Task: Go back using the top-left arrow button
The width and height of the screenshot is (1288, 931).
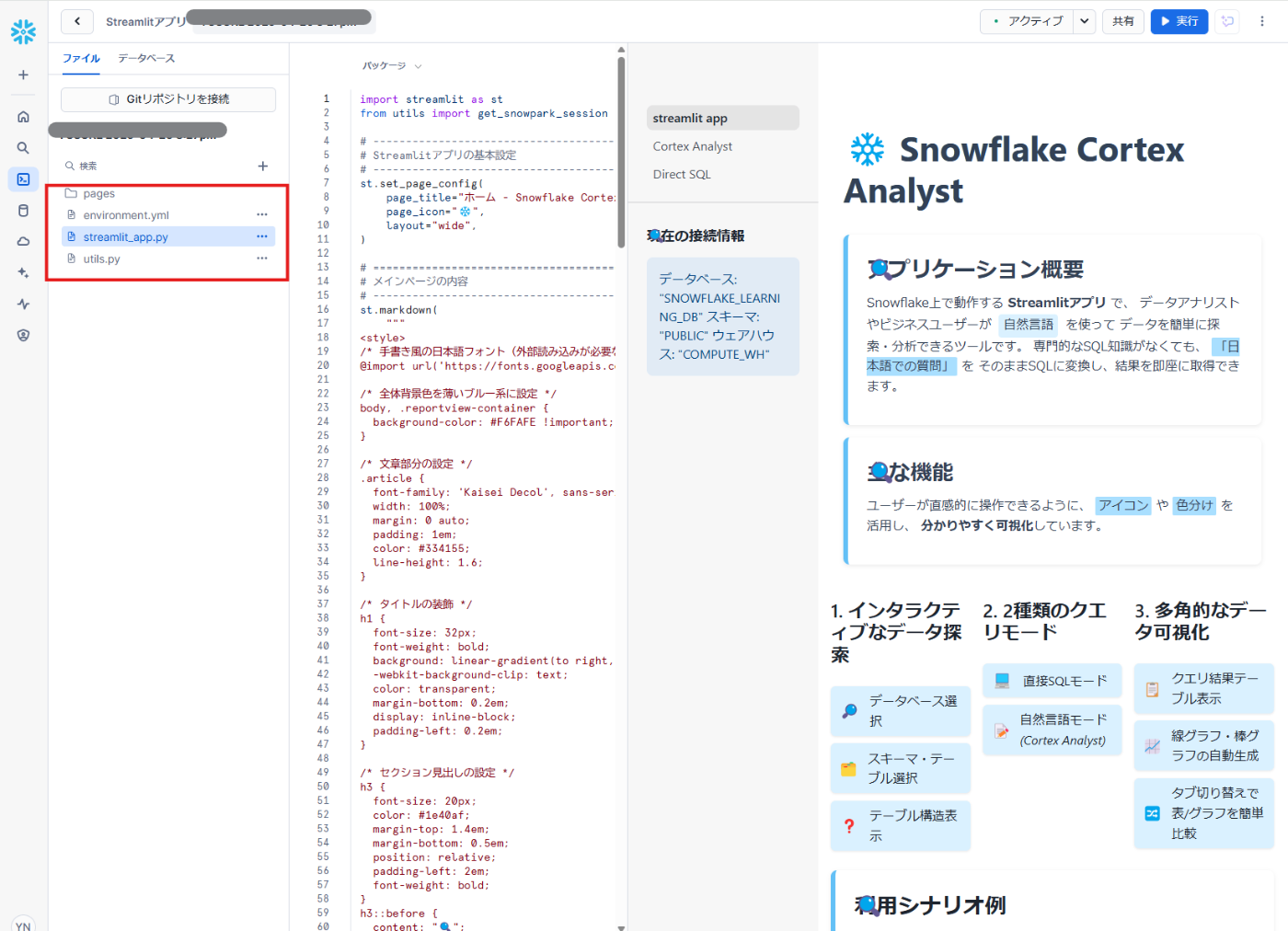Action: pos(77,21)
